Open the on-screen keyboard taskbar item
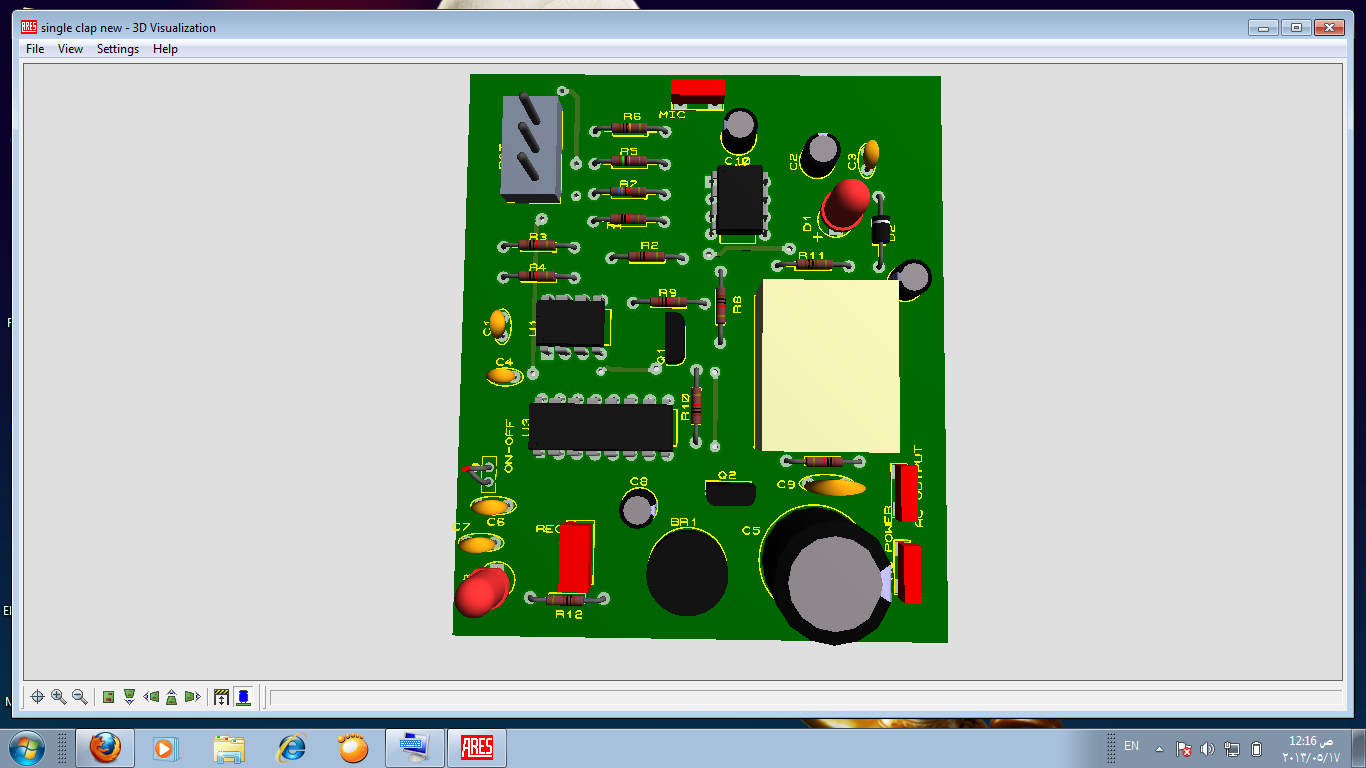Image resolution: width=1366 pixels, height=768 pixels. click(413, 747)
